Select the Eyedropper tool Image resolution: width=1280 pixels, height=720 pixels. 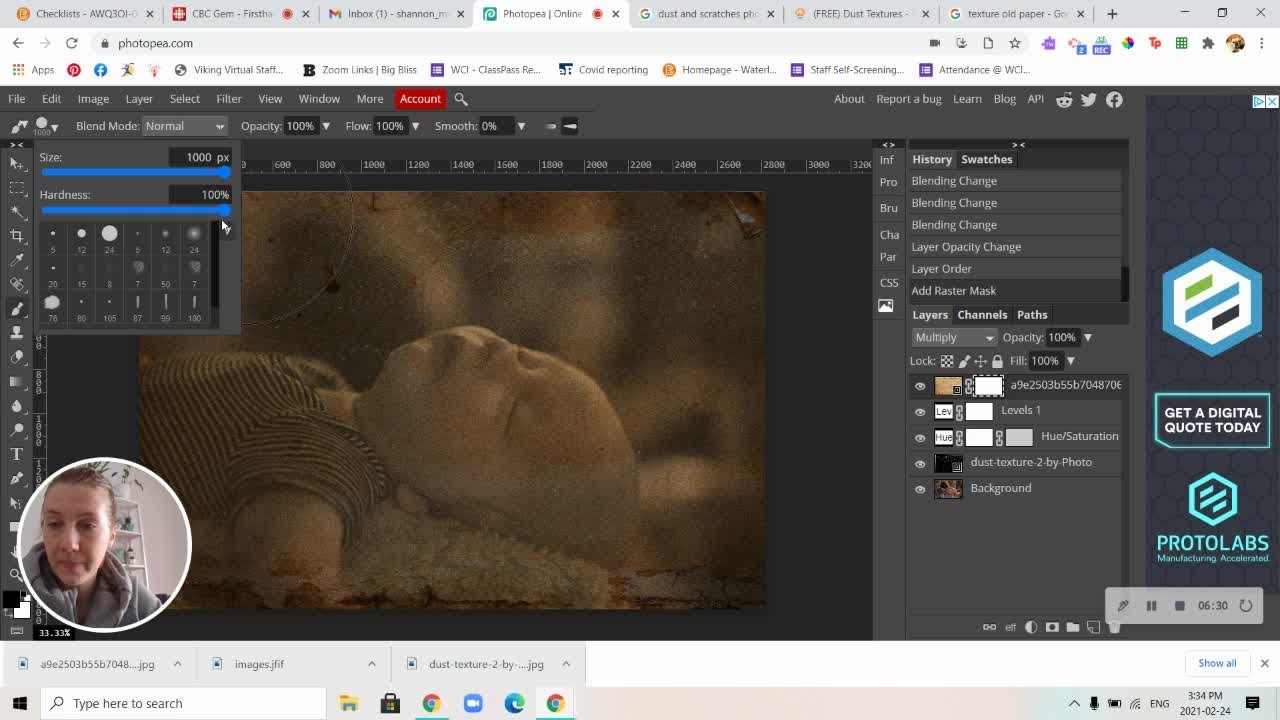pos(16,260)
